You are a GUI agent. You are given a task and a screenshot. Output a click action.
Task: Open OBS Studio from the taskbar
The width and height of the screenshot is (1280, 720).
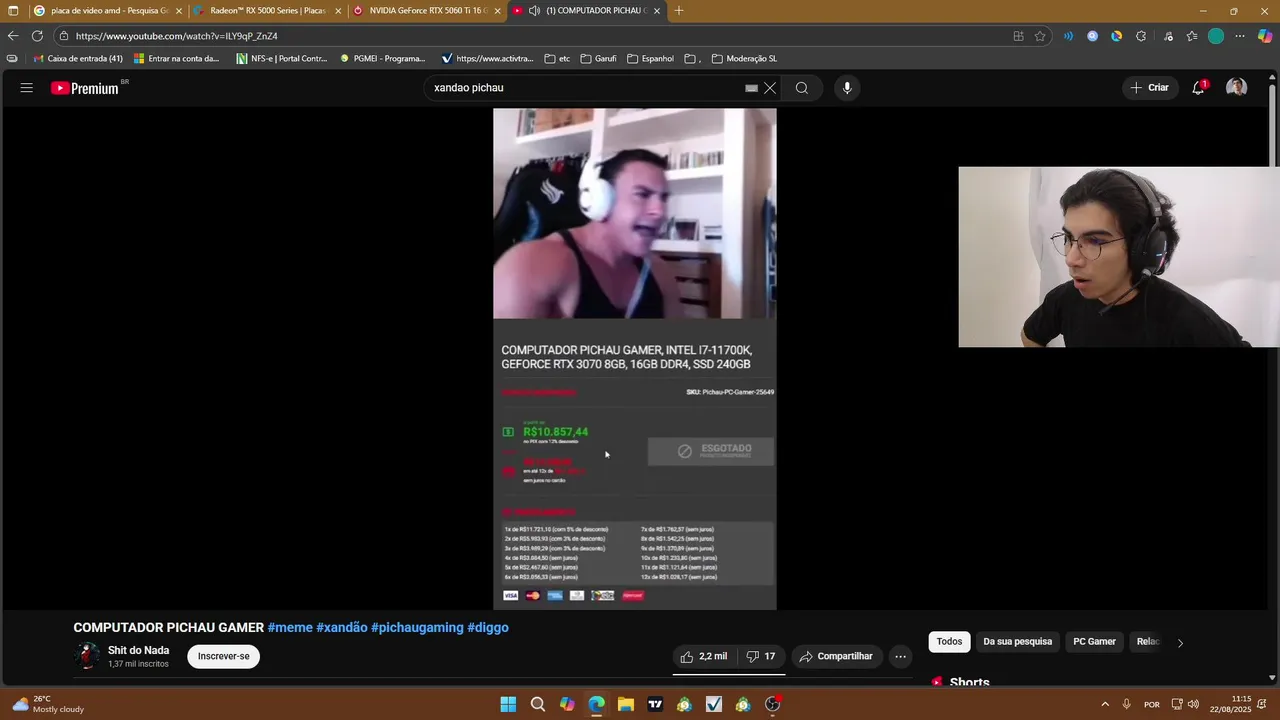[772, 704]
